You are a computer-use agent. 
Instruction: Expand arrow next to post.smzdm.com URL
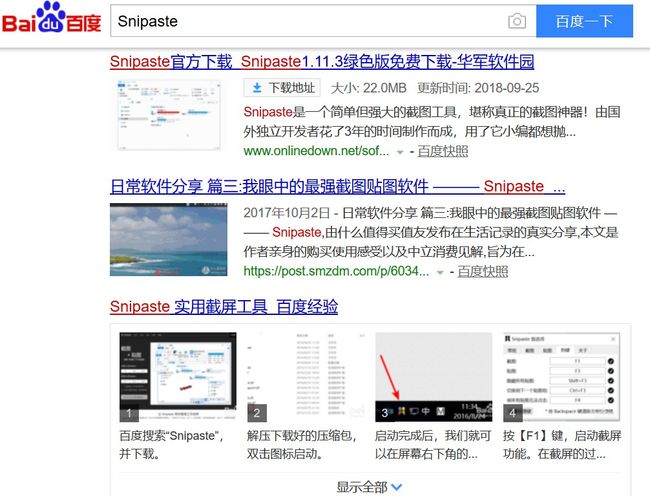[x=440, y=272]
